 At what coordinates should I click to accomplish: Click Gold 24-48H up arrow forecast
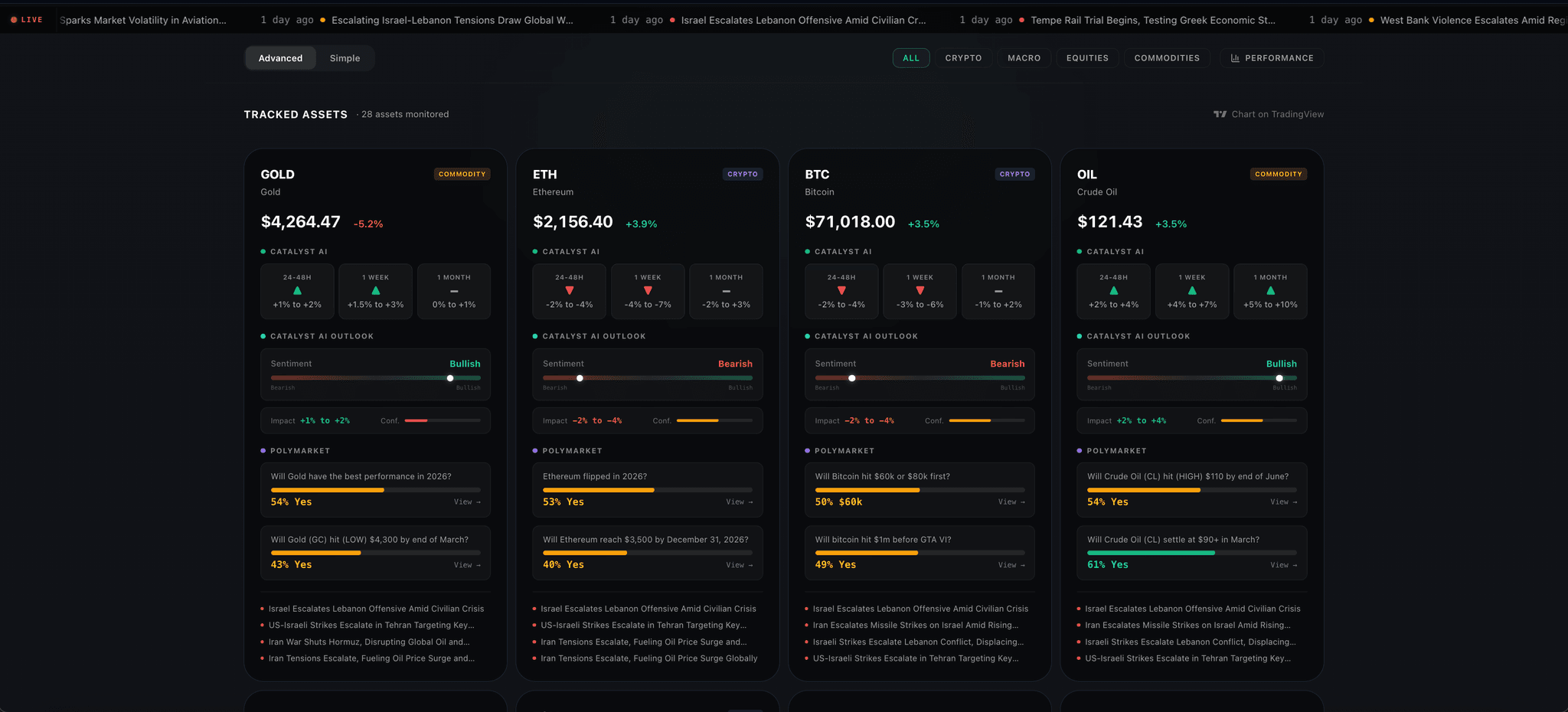(297, 291)
